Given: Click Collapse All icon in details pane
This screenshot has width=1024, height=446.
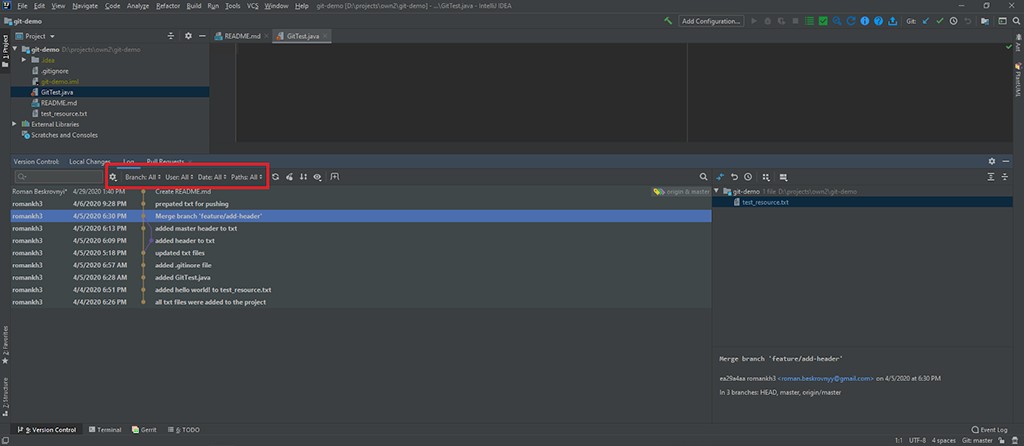Looking at the screenshot, I should pos(1004,177).
